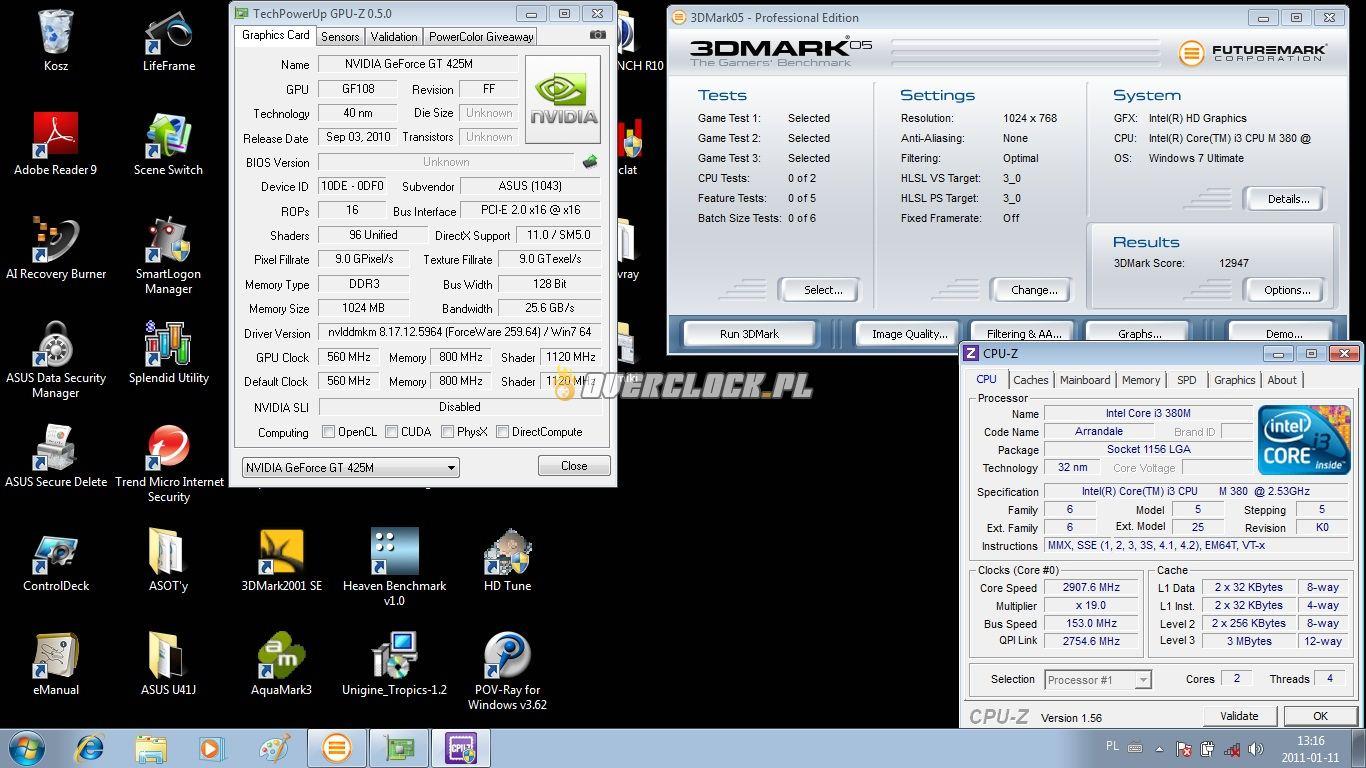Open PowerColor Giveaway tab
Screen dimensions: 1366x768
[481, 36]
